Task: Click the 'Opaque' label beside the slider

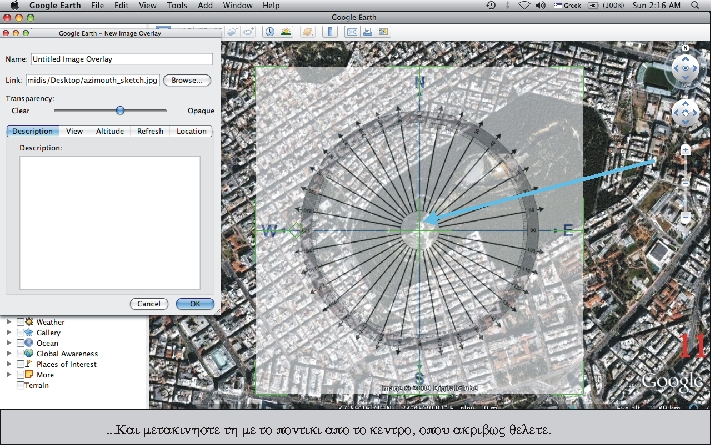Action: tap(200, 111)
